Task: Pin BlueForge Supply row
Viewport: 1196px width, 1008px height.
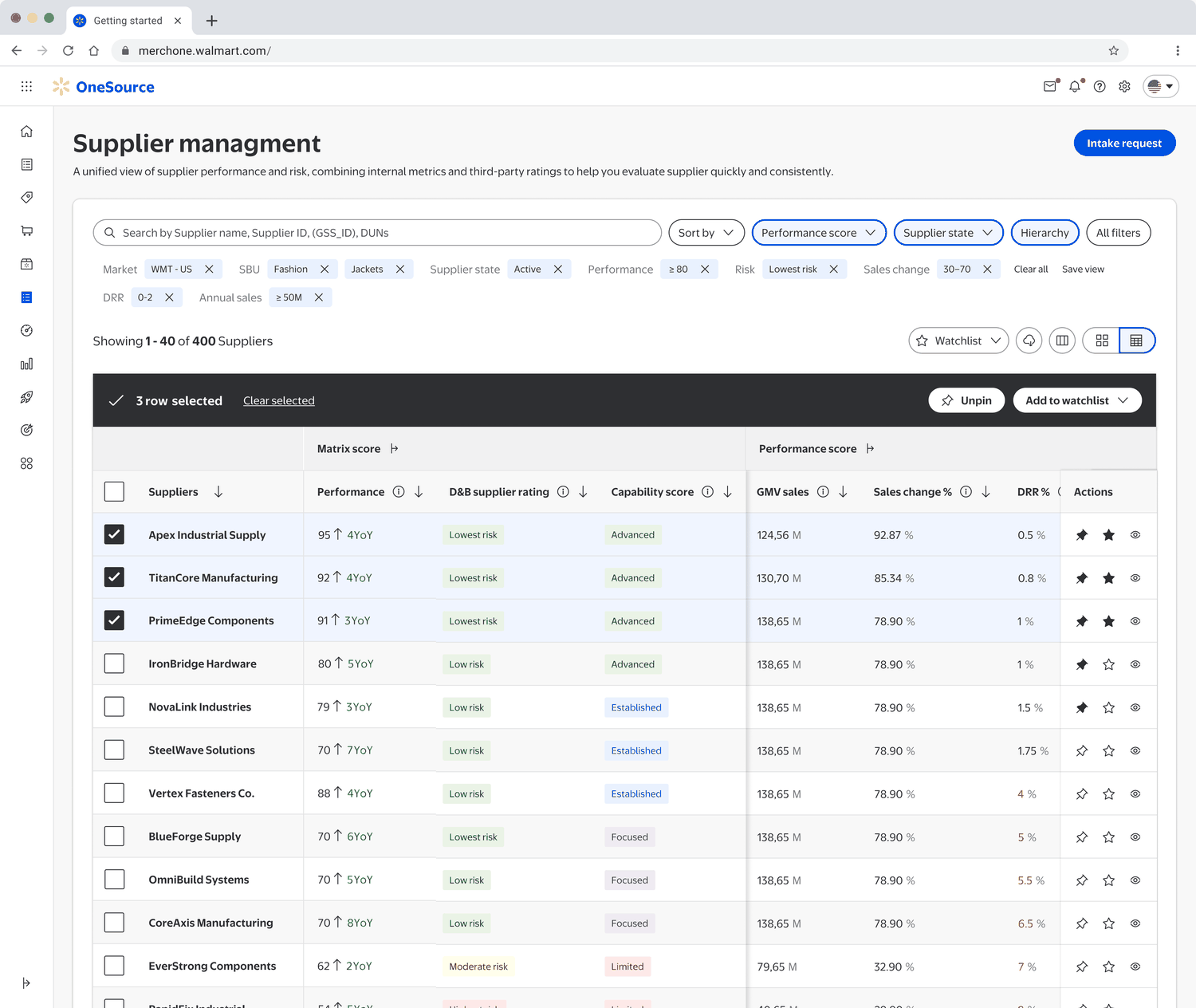Action: [1082, 837]
